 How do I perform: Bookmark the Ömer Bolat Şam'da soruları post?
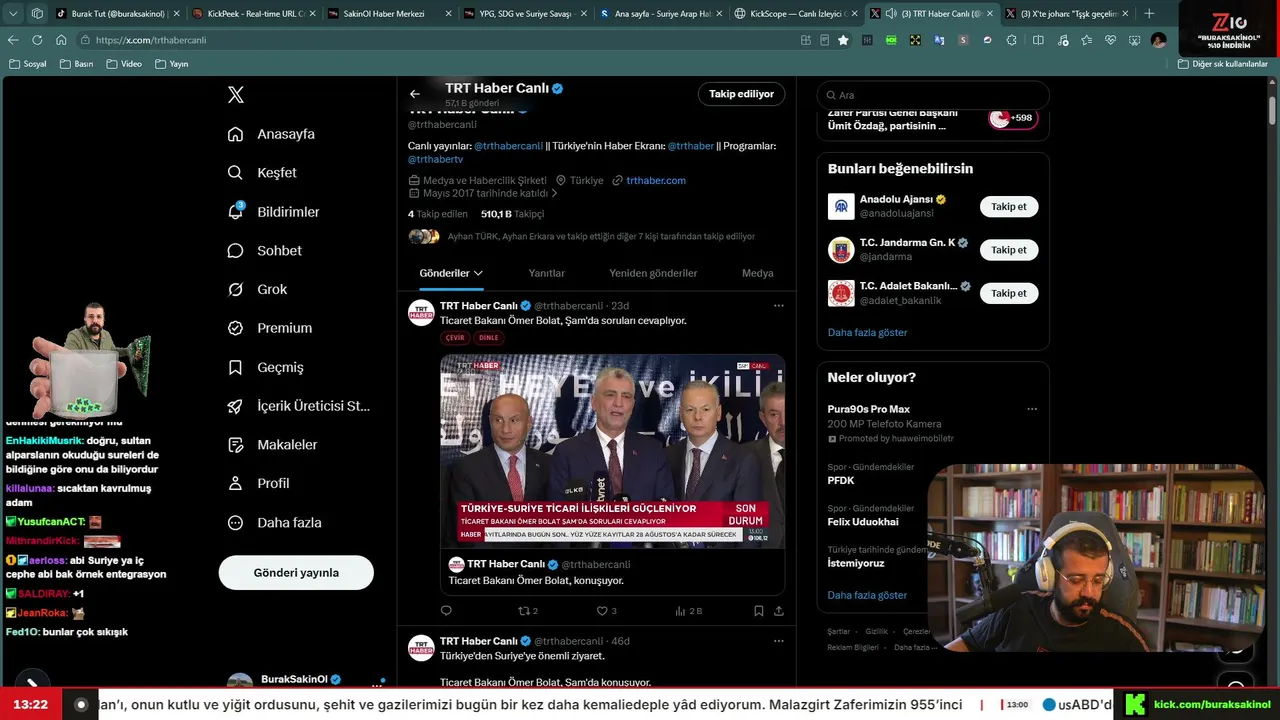pyautogui.click(x=759, y=611)
